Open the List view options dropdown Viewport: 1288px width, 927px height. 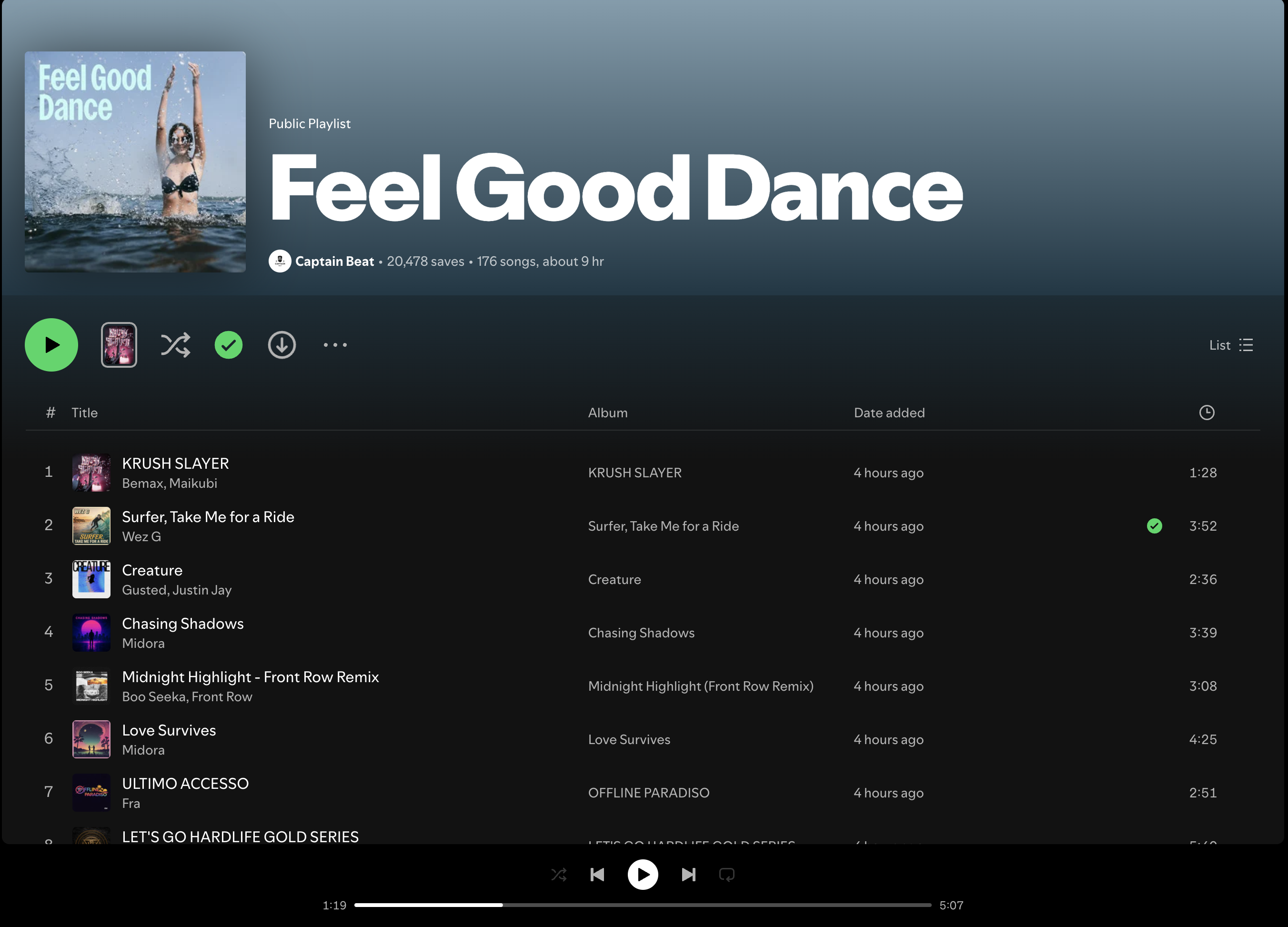[x=1231, y=345]
